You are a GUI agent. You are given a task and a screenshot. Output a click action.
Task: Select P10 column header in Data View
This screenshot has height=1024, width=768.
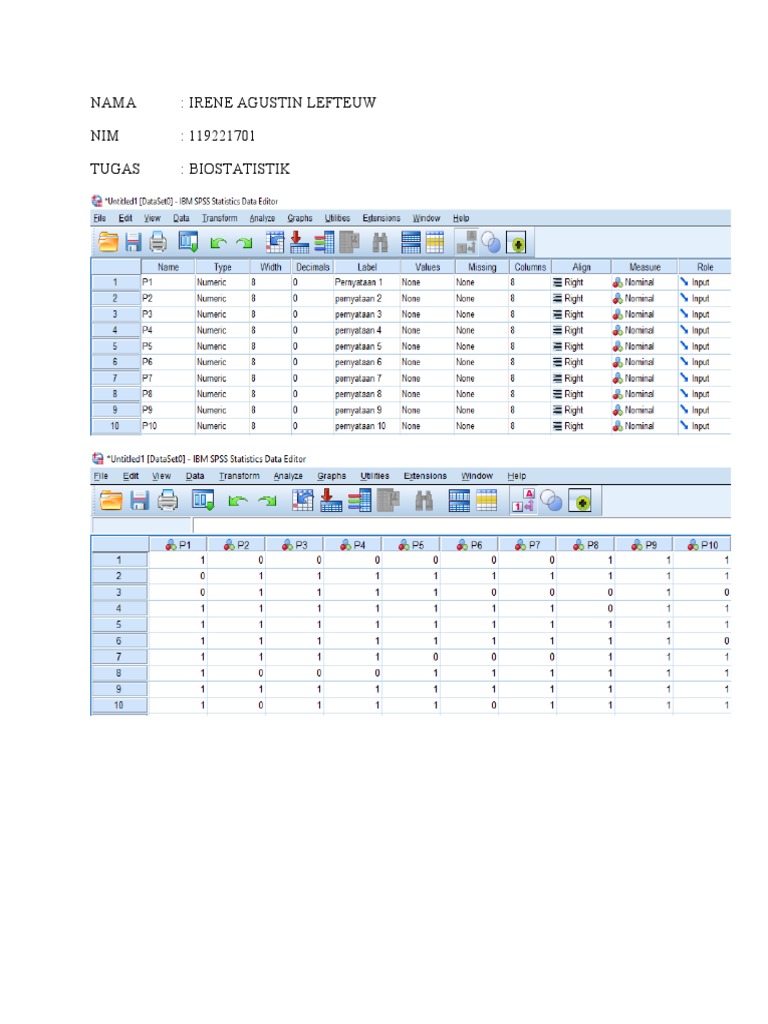702,545
